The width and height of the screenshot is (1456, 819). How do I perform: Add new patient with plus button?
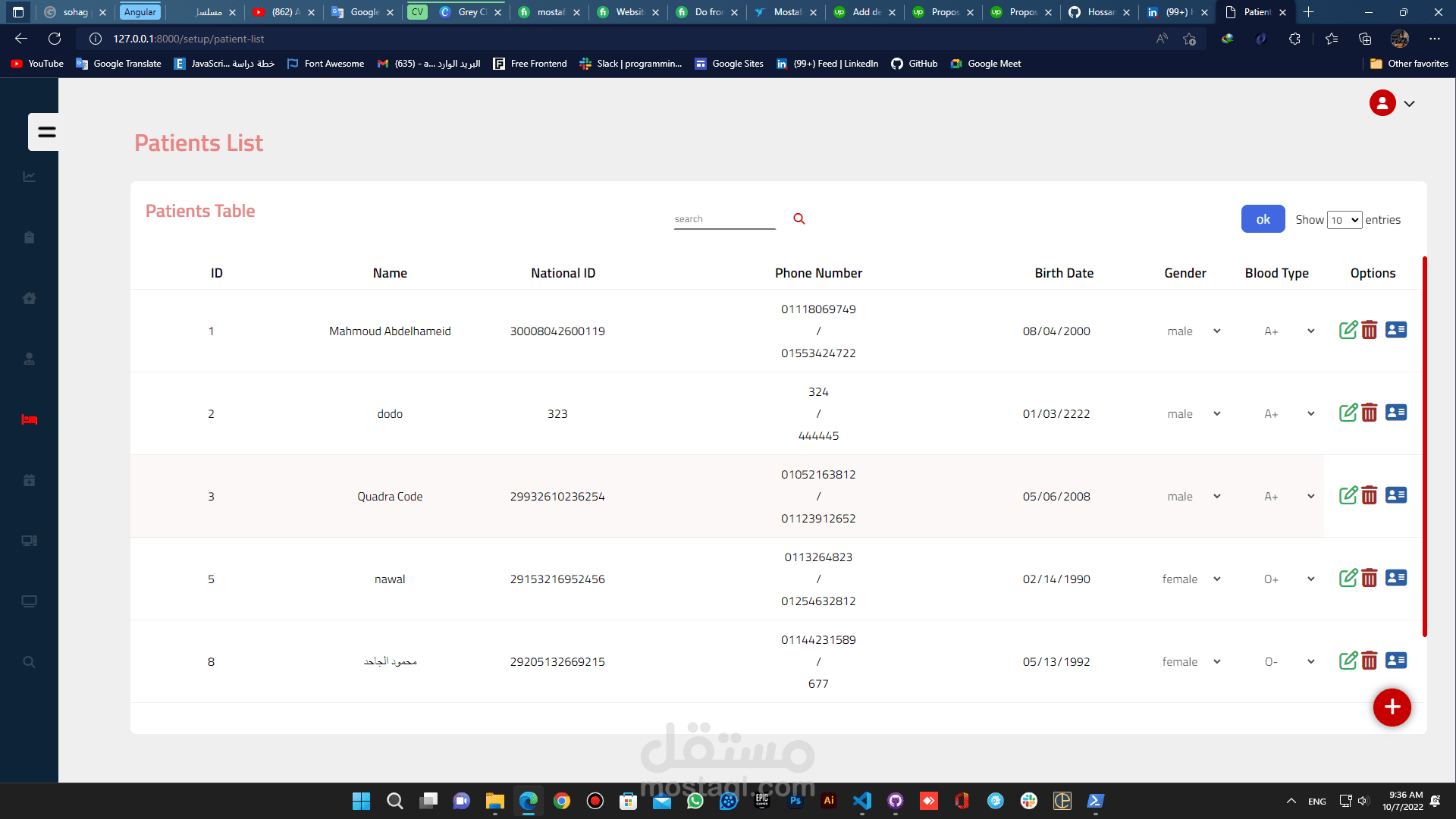point(1392,707)
